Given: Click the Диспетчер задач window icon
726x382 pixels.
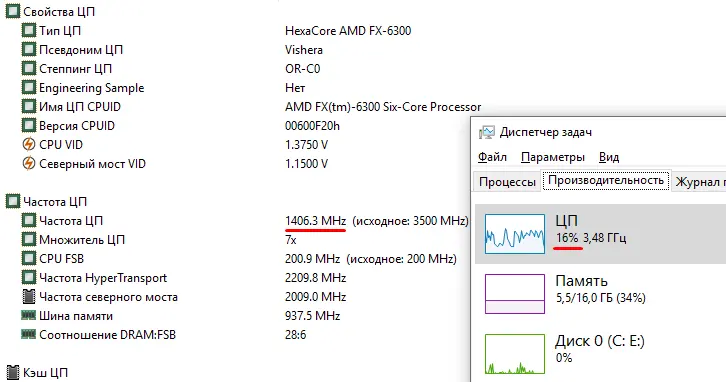Looking at the screenshot, I should (x=487, y=132).
